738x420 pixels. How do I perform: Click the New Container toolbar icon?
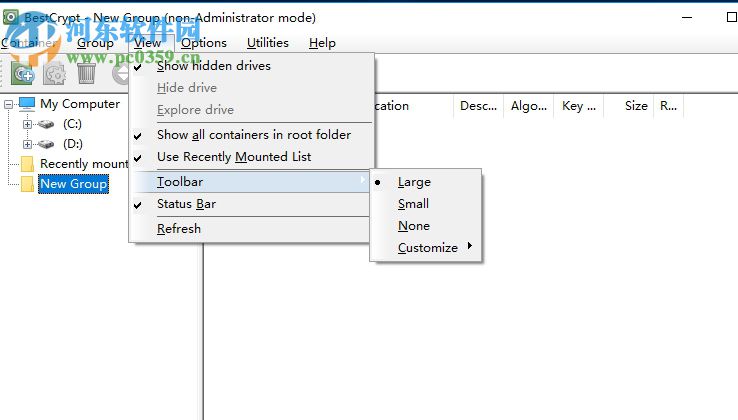(23, 74)
